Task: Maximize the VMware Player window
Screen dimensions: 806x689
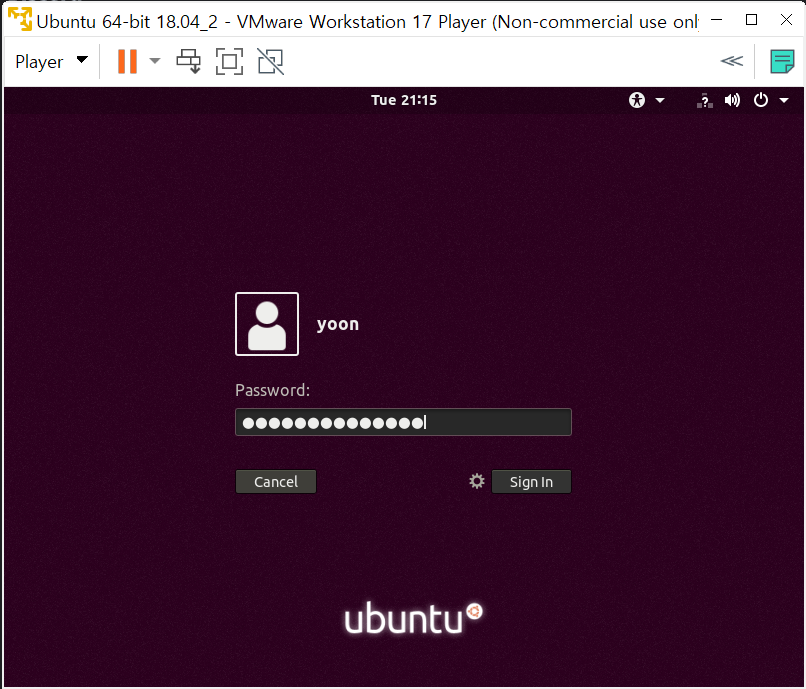Action: (752, 20)
